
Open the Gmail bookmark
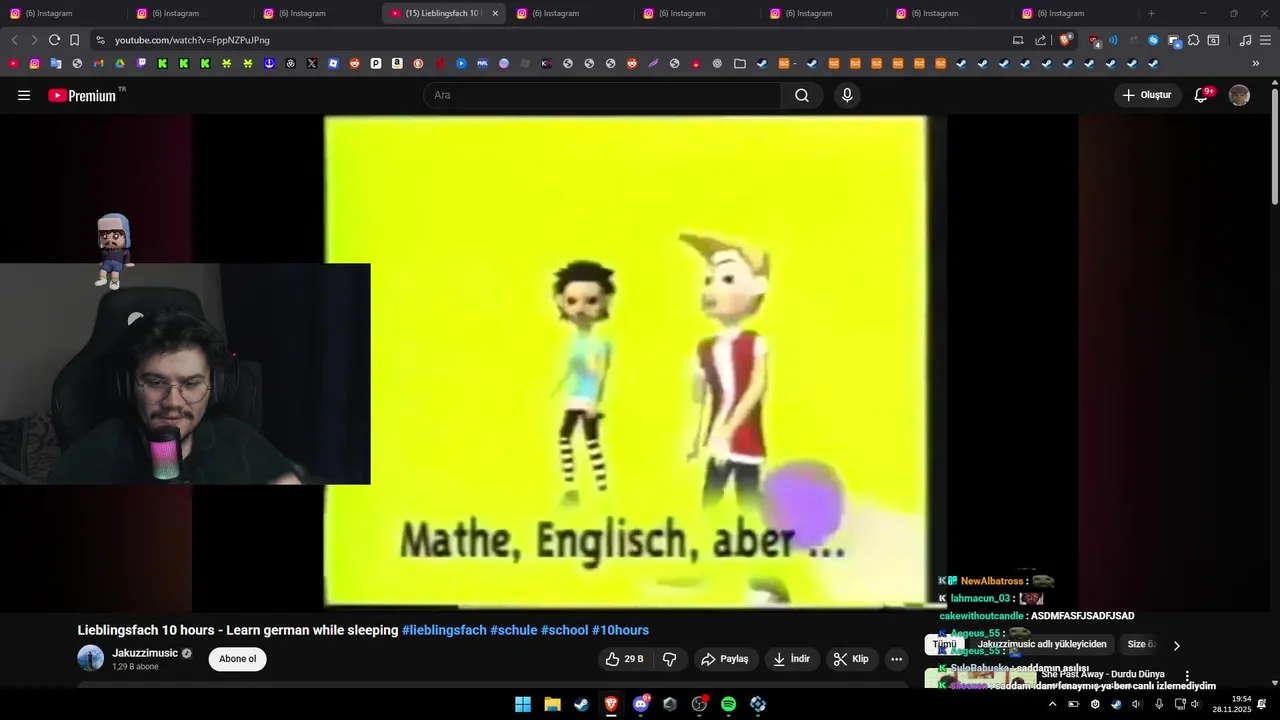click(x=98, y=63)
